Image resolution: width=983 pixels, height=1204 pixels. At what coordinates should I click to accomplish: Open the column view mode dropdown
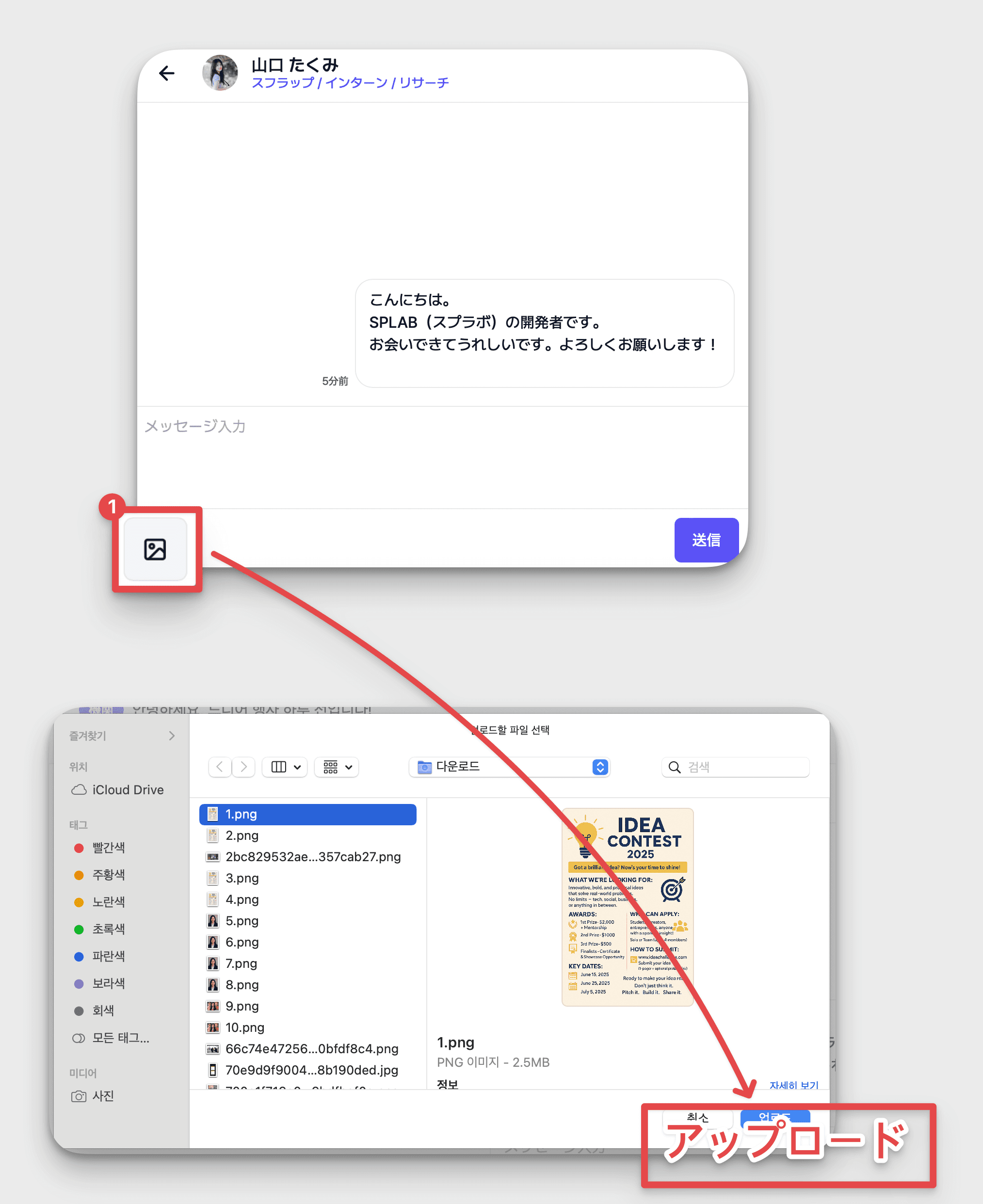point(285,767)
